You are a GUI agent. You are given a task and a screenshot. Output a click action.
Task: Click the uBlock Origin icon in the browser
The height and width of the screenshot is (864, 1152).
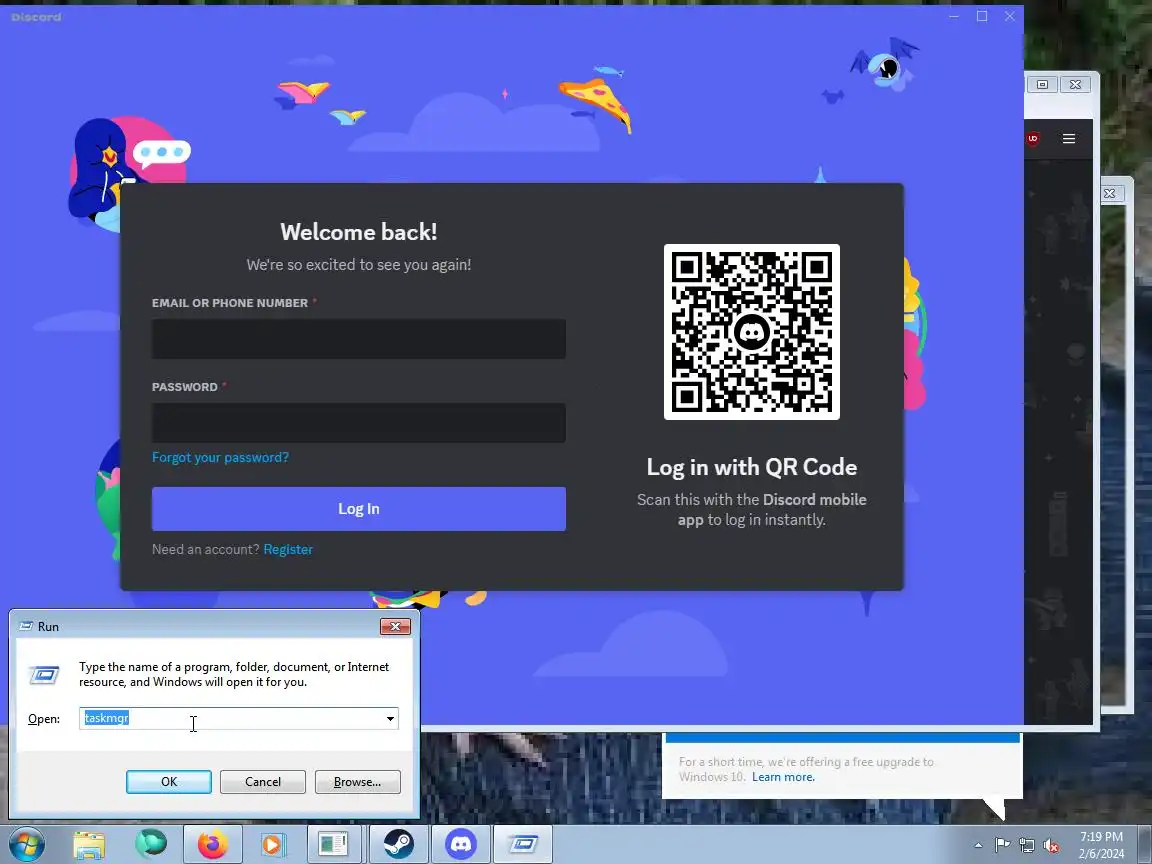(x=1033, y=138)
